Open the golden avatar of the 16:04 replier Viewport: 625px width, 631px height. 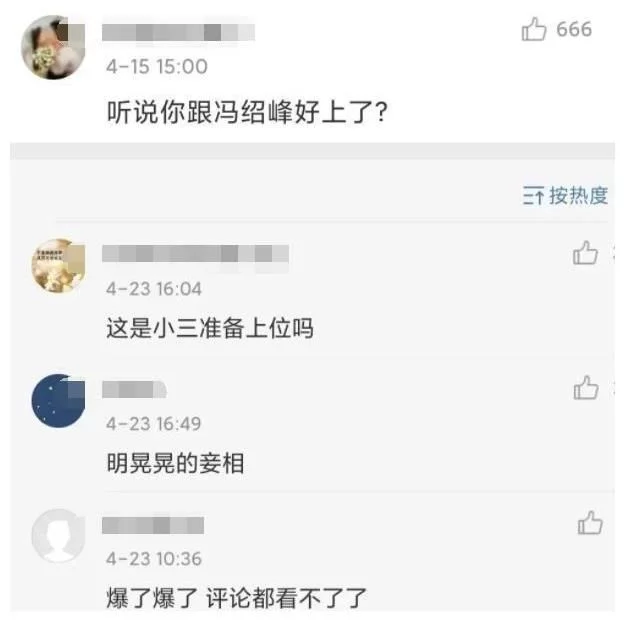(58, 266)
